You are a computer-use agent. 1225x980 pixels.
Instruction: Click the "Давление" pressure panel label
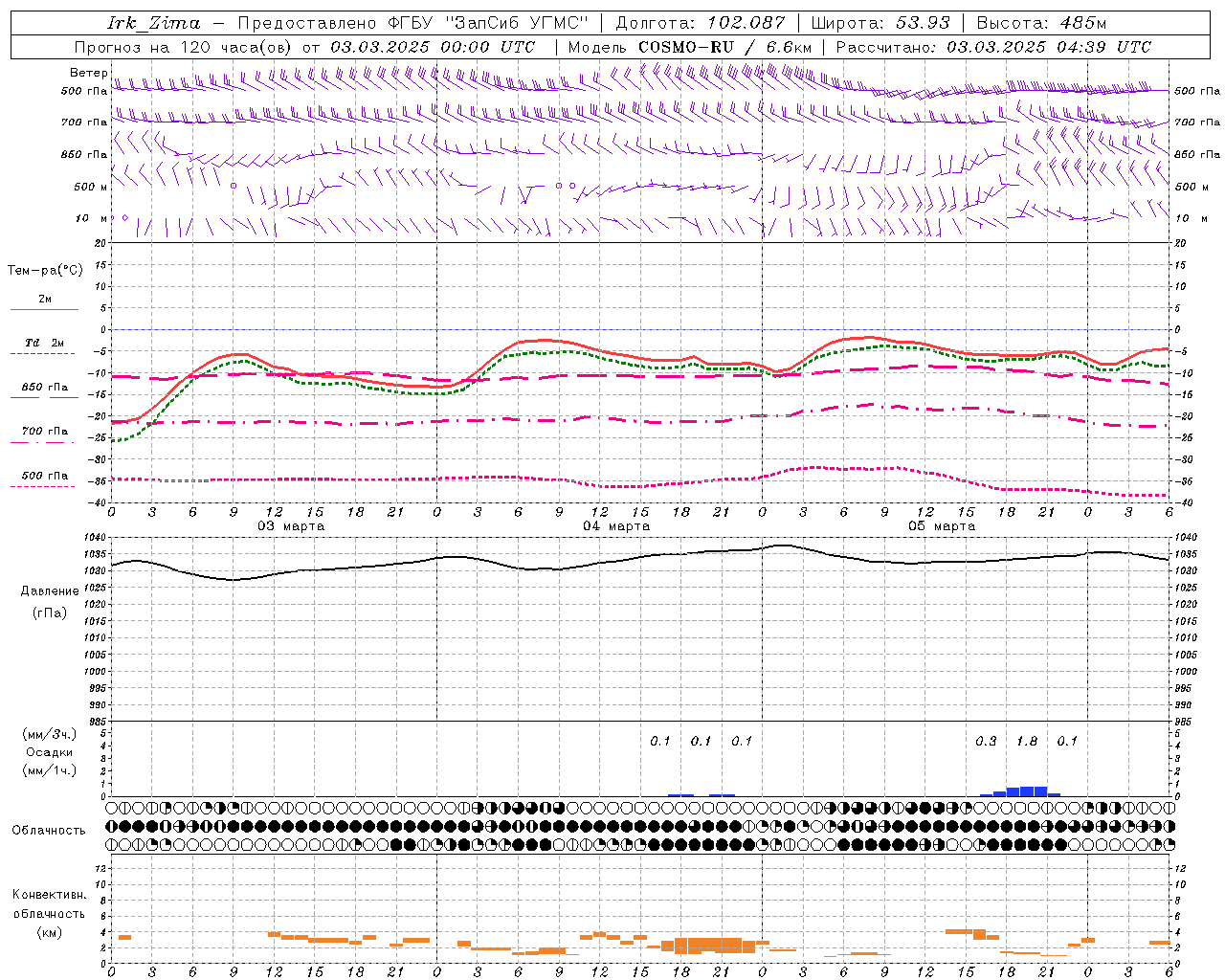pos(50,590)
